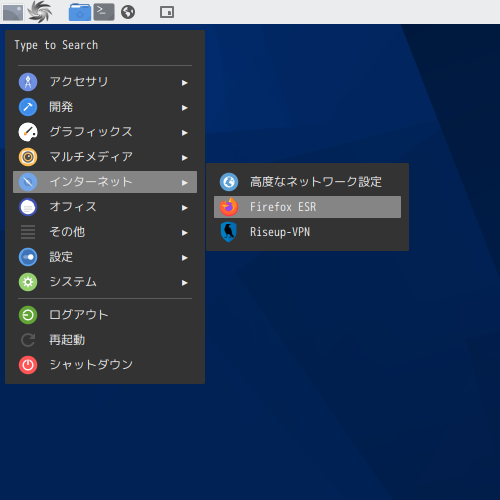Open the home folder file manager panel icon
Viewport: 500px width, 500px height.
80,12
